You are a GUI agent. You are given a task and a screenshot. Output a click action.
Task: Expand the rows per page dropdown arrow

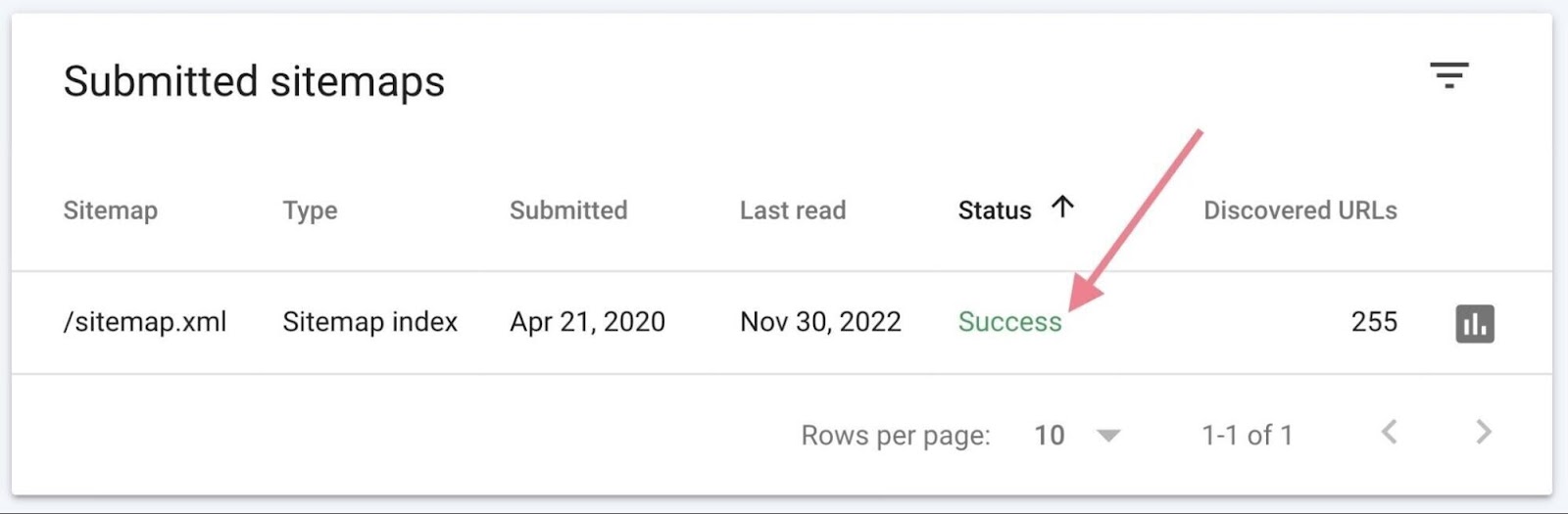1108,436
